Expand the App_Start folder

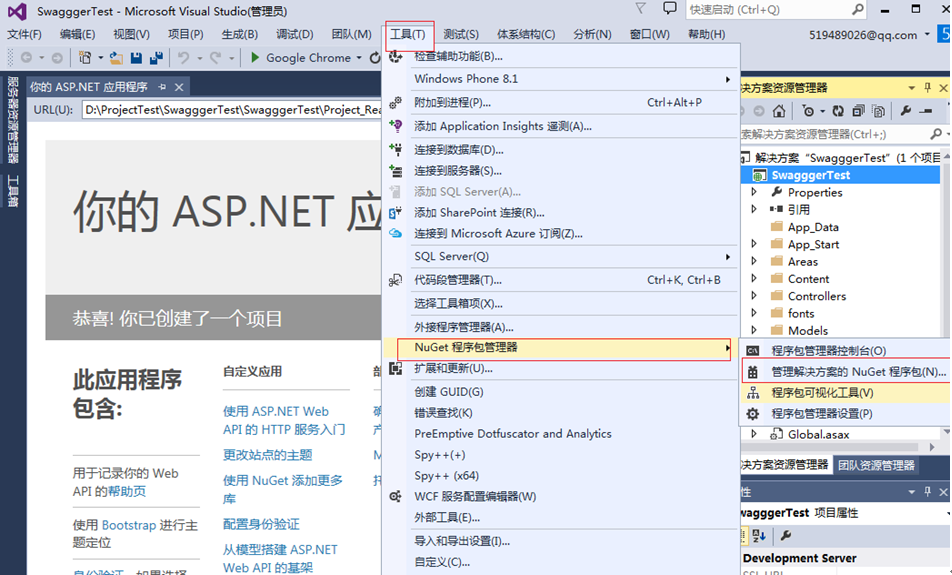[x=754, y=243]
